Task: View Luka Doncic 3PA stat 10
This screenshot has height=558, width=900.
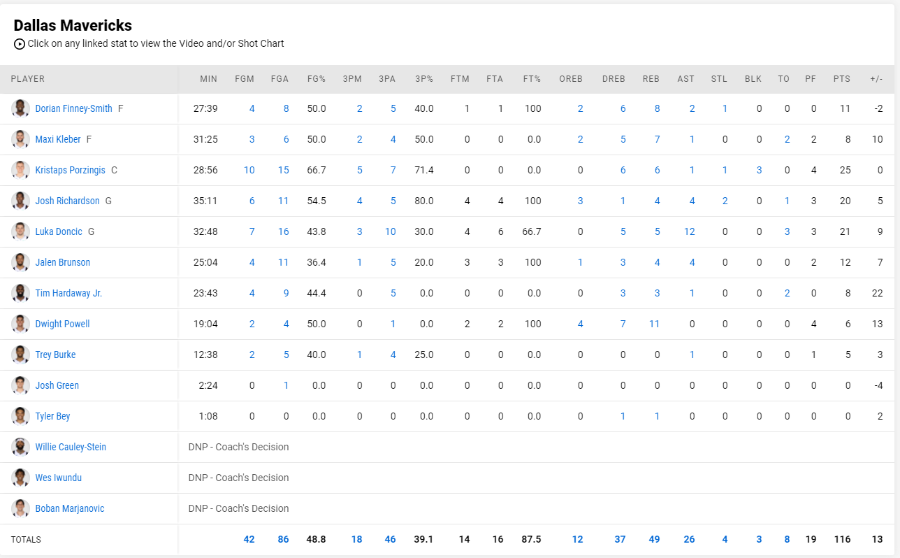Action: tap(390, 231)
